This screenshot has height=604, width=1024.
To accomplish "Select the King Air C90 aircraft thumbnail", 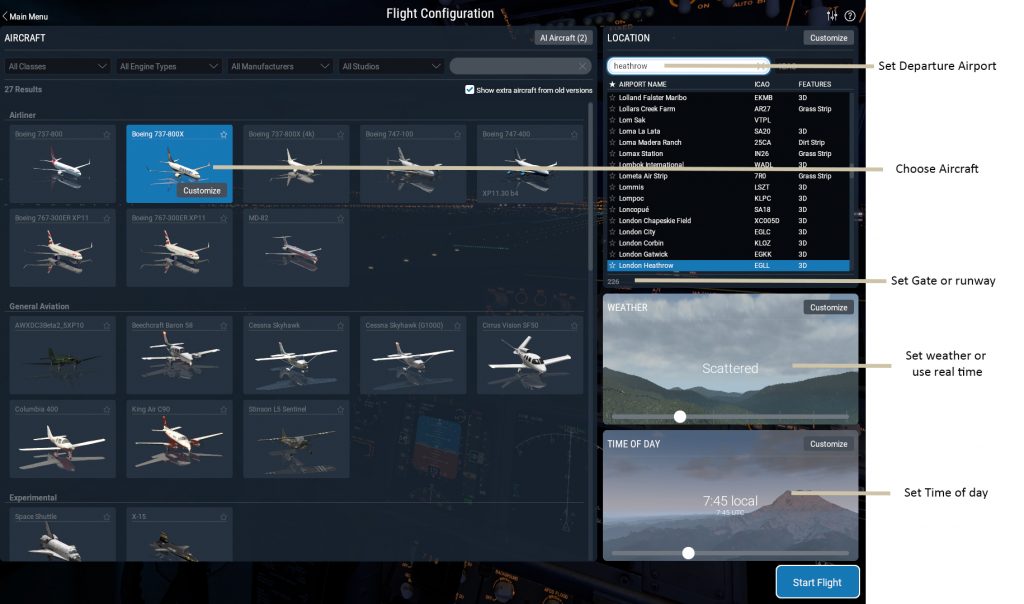I will tap(179, 439).
